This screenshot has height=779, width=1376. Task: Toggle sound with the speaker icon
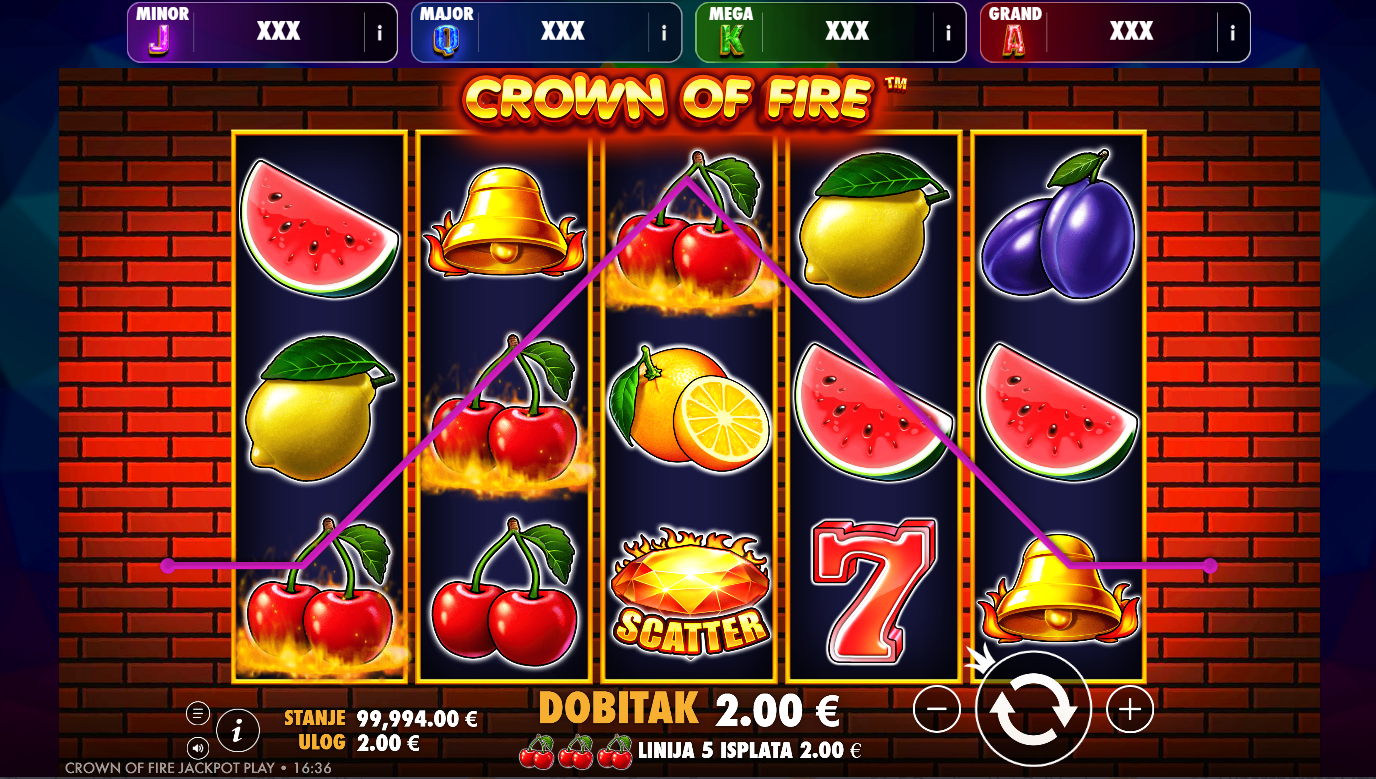click(x=198, y=747)
